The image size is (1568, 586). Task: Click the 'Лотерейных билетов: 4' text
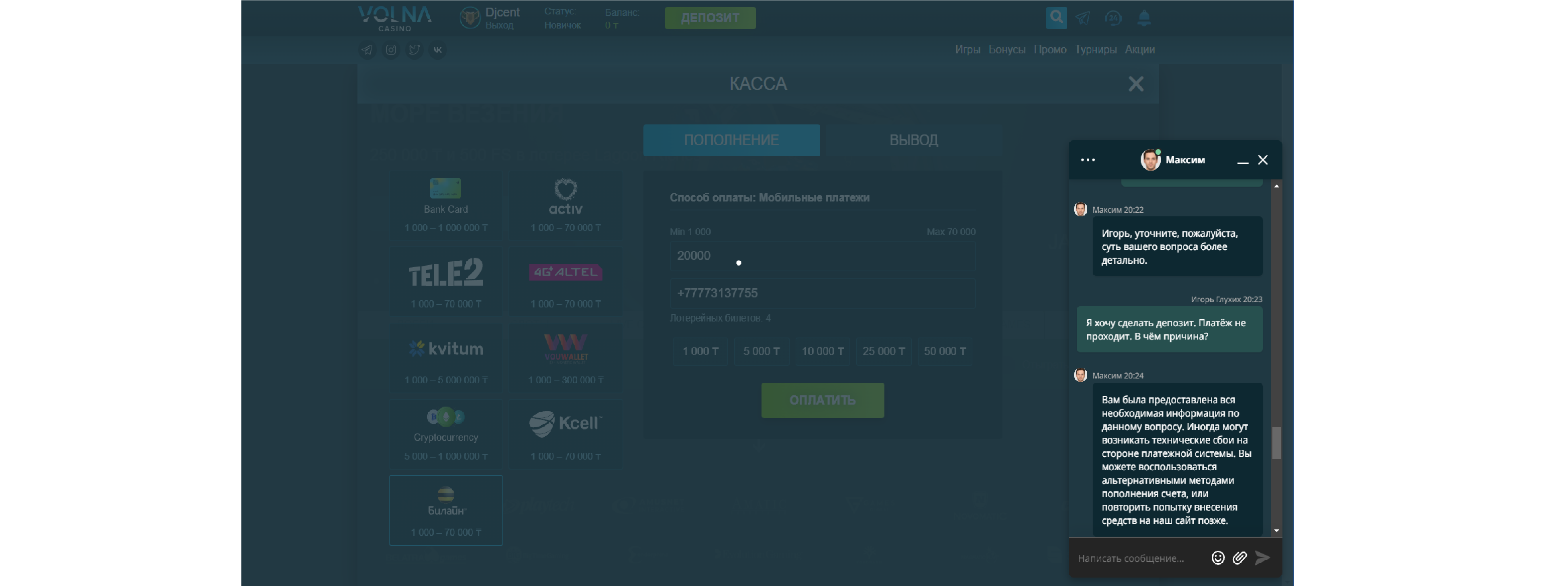pyautogui.click(x=720, y=318)
